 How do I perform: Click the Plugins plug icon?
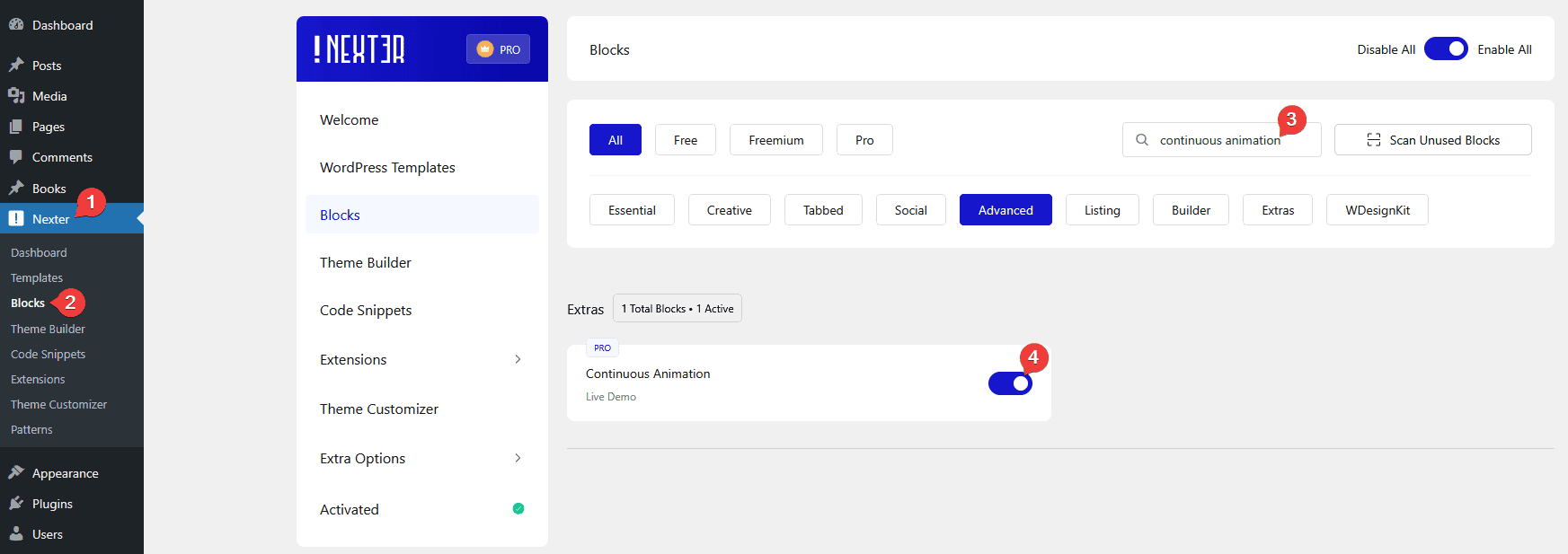click(x=16, y=503)
